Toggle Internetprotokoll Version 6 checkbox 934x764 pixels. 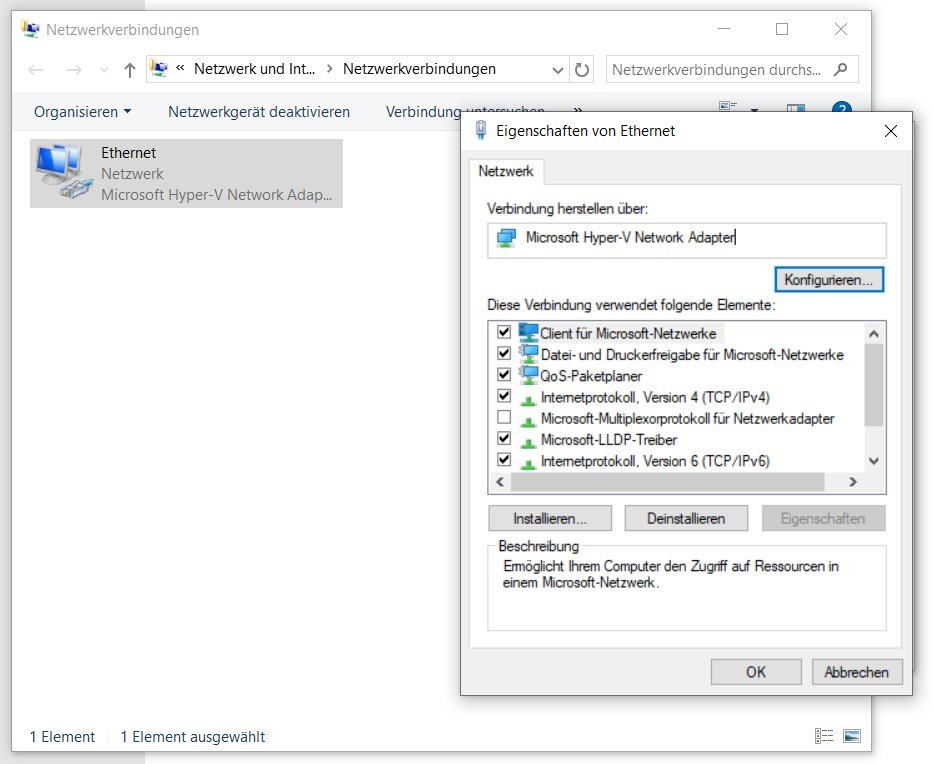504,461
